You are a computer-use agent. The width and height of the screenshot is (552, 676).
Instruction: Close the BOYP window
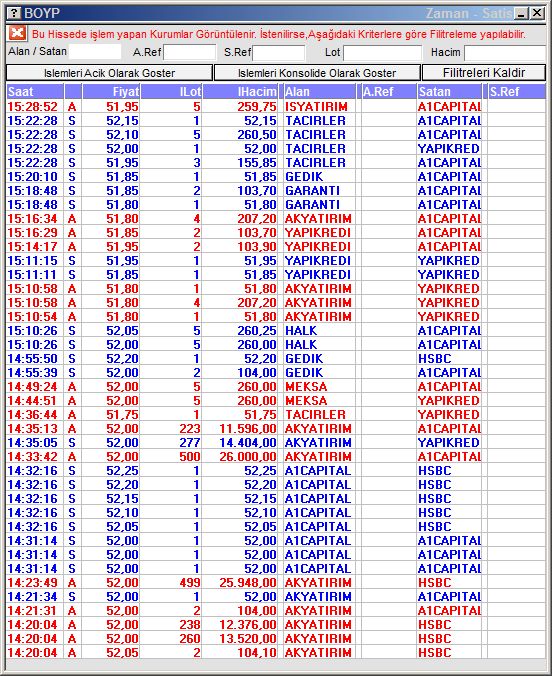coord(537,13)
